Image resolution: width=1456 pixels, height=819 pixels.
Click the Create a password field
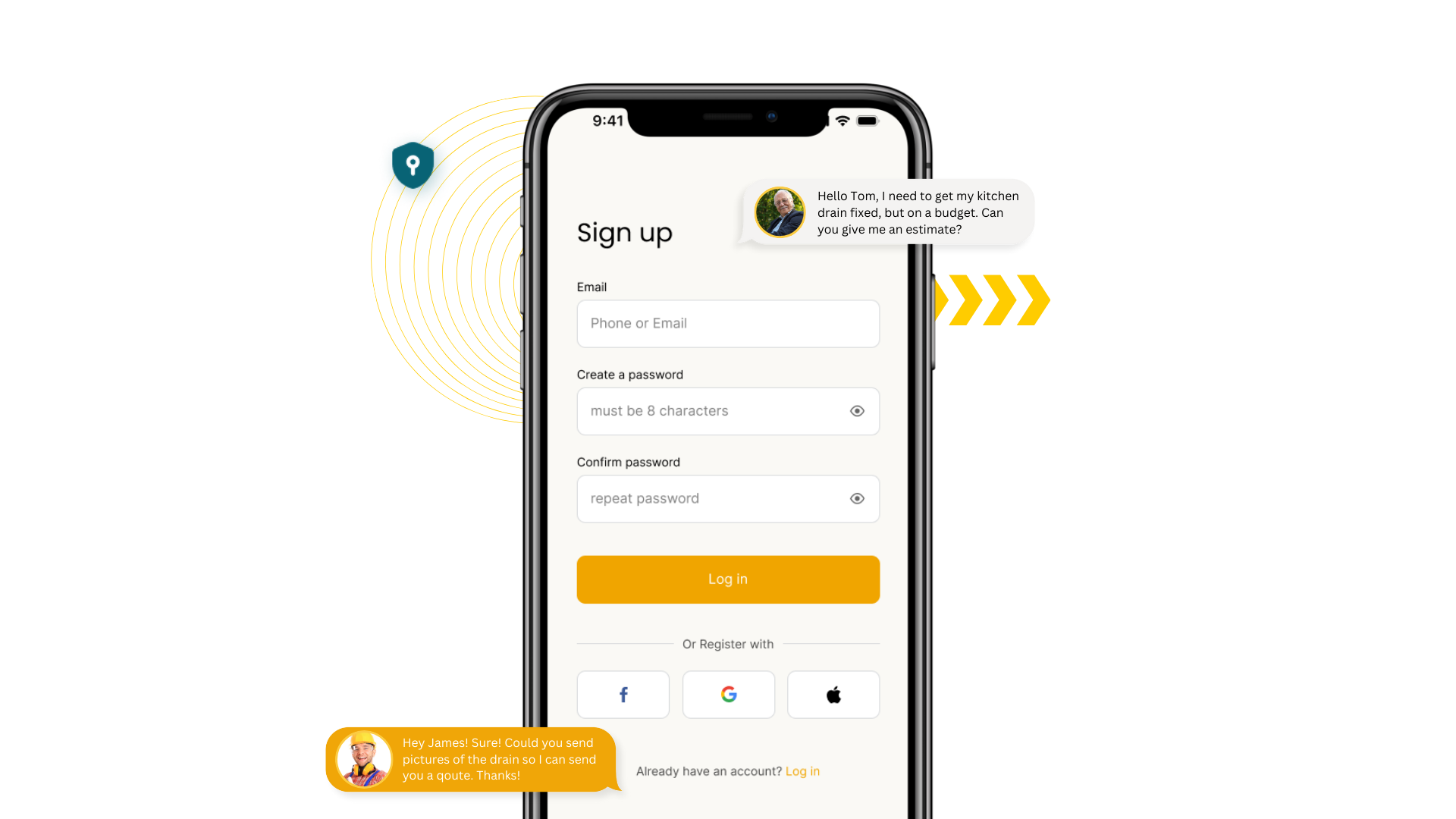[728, 410]
